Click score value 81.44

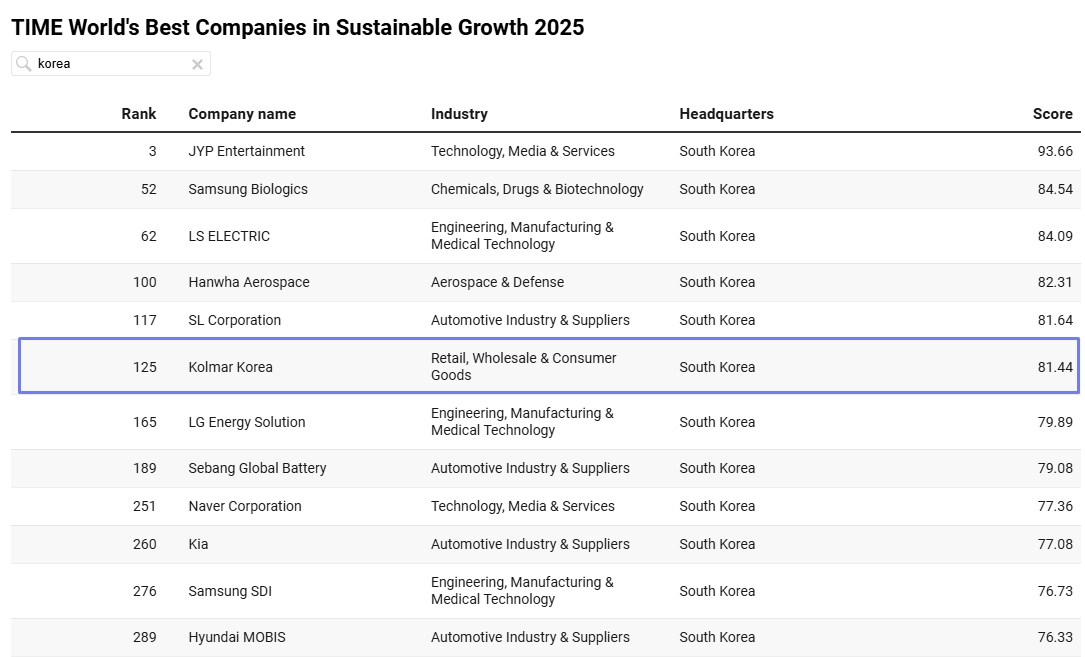[1055, 367]
